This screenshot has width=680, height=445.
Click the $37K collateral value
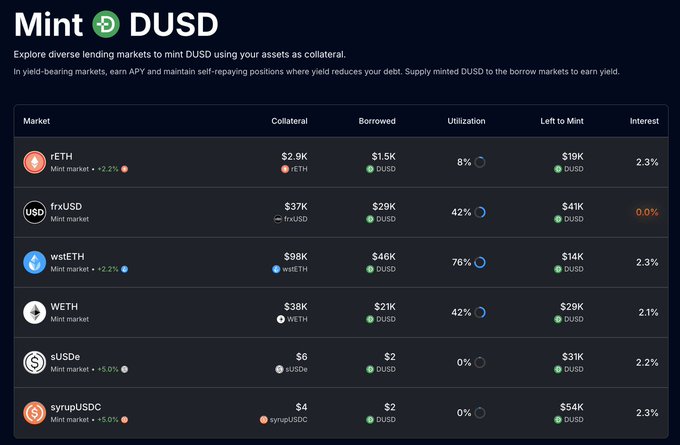pyautogui.click(x=296, y=207)
